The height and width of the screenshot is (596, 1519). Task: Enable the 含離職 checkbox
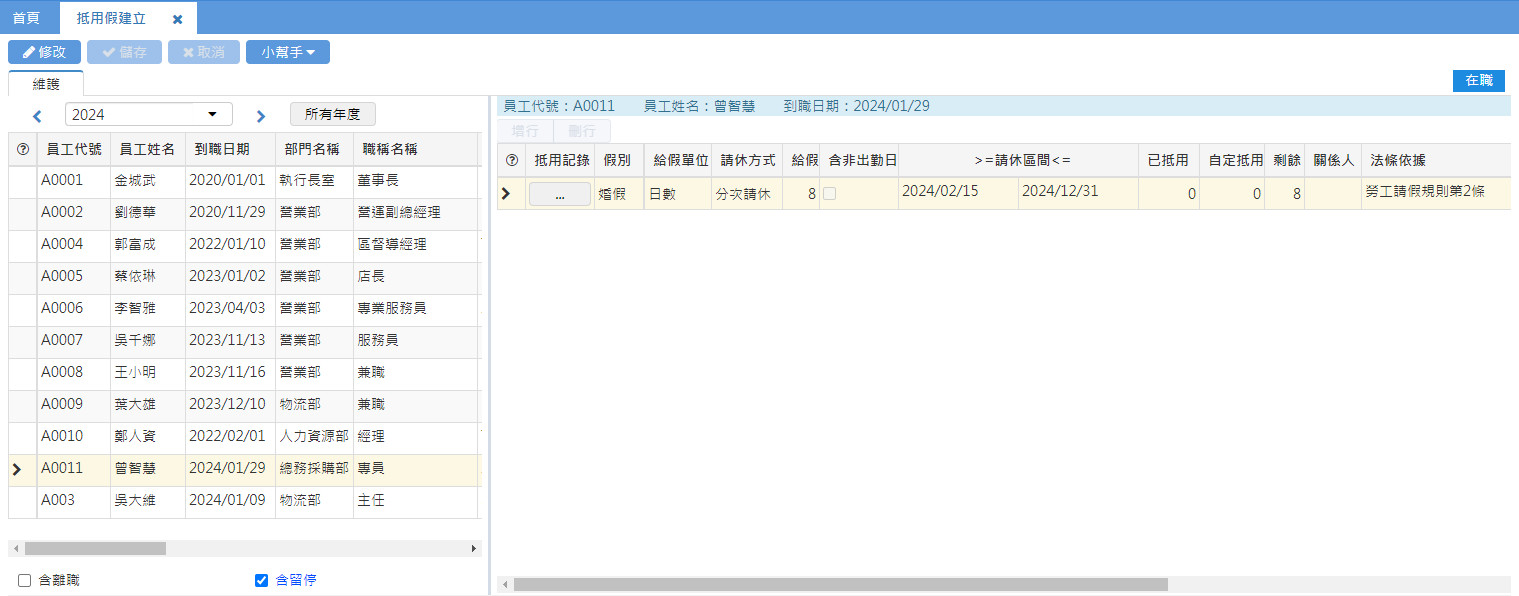coord(25,580)
